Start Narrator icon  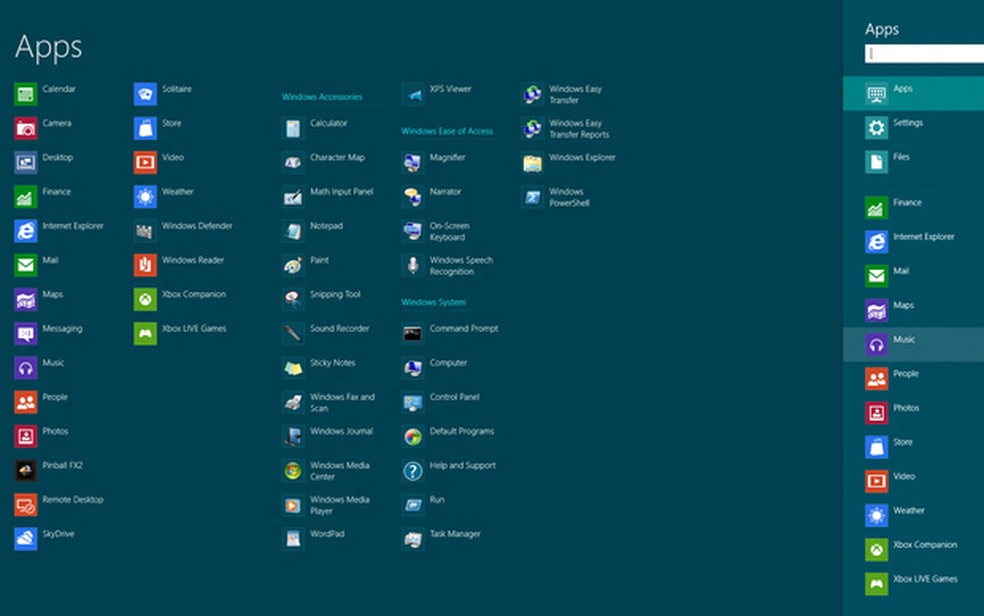click(x=413, y=197)
